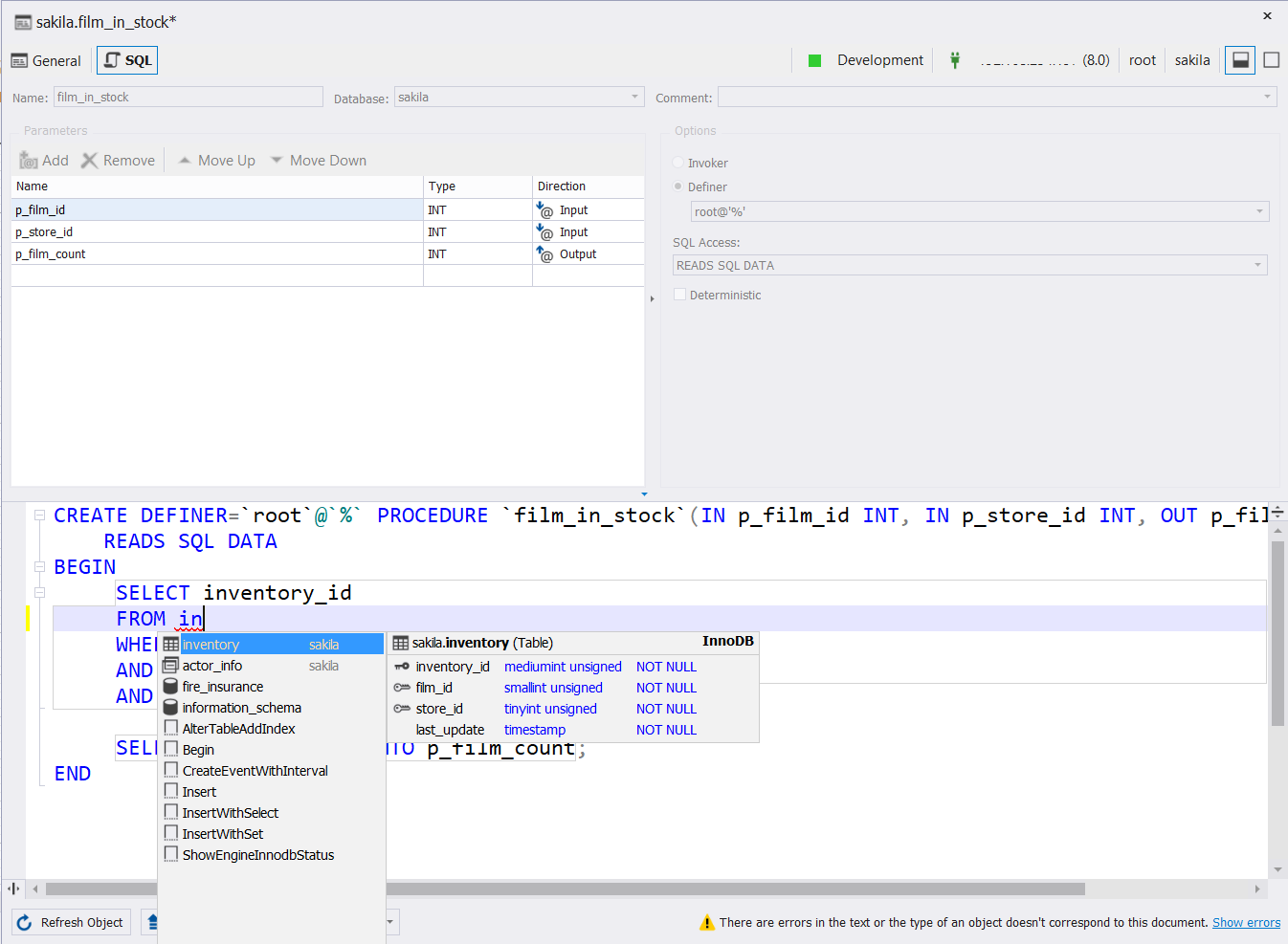
Task: Click the fire_insurance database icon
Action: [x=171, y=687]
